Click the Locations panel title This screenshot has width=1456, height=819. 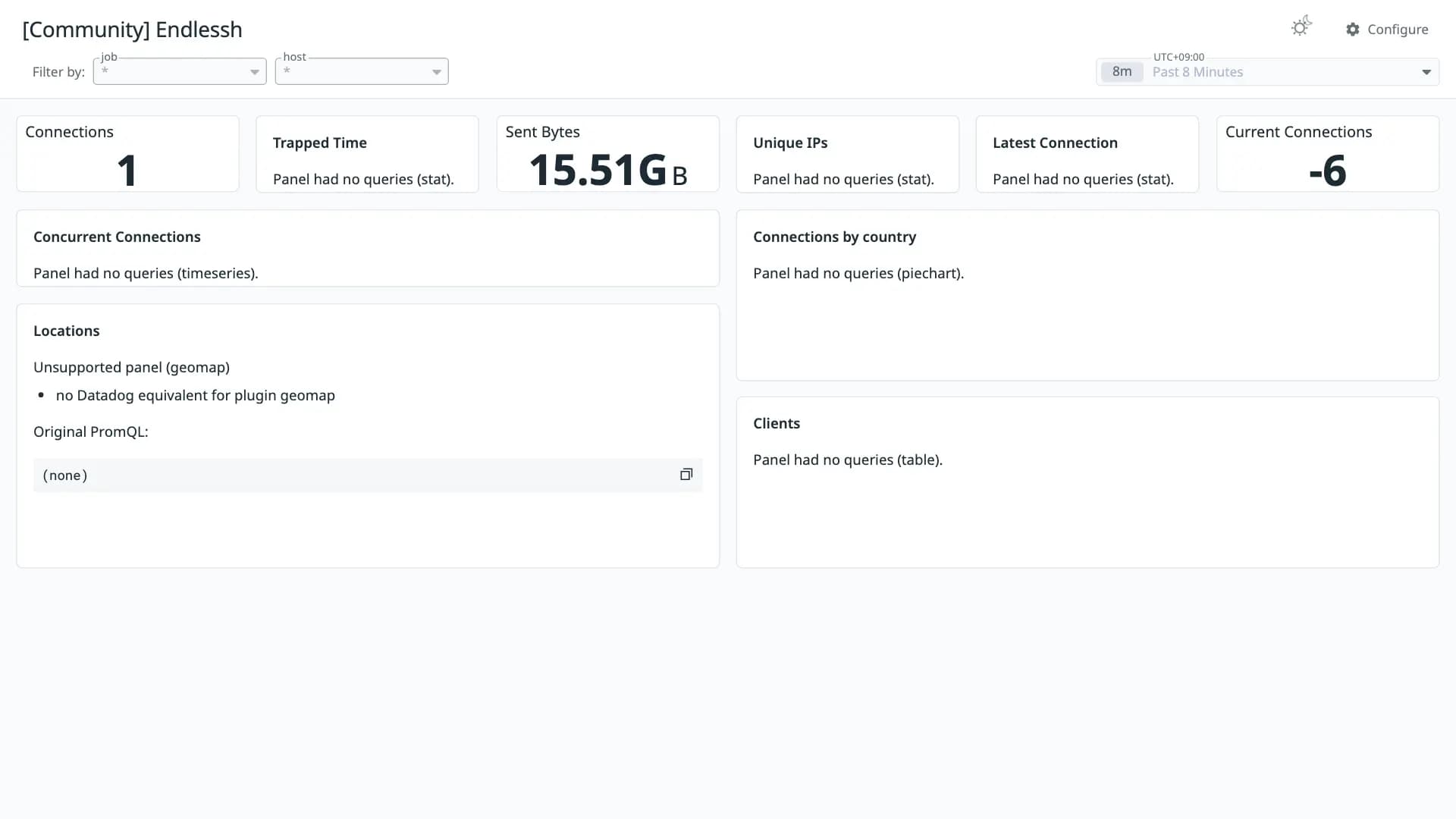coord(67,331)
